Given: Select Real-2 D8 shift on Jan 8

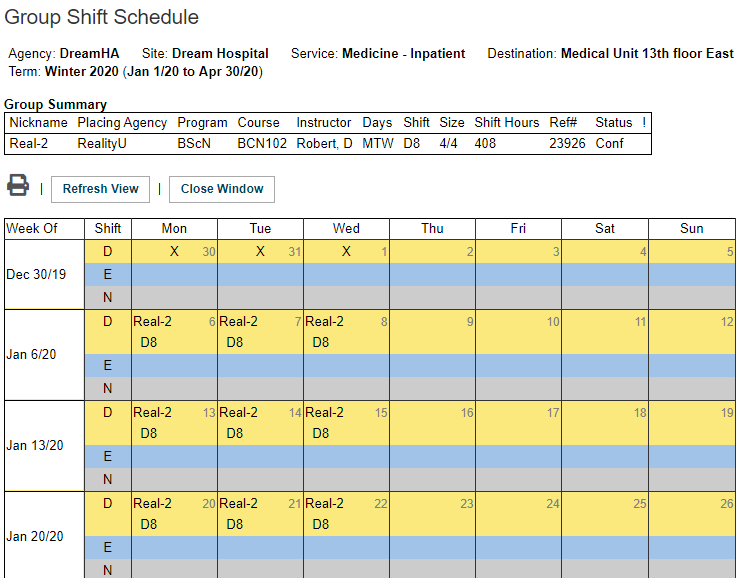Looking at the screenshot, I should tap(325, 331).
